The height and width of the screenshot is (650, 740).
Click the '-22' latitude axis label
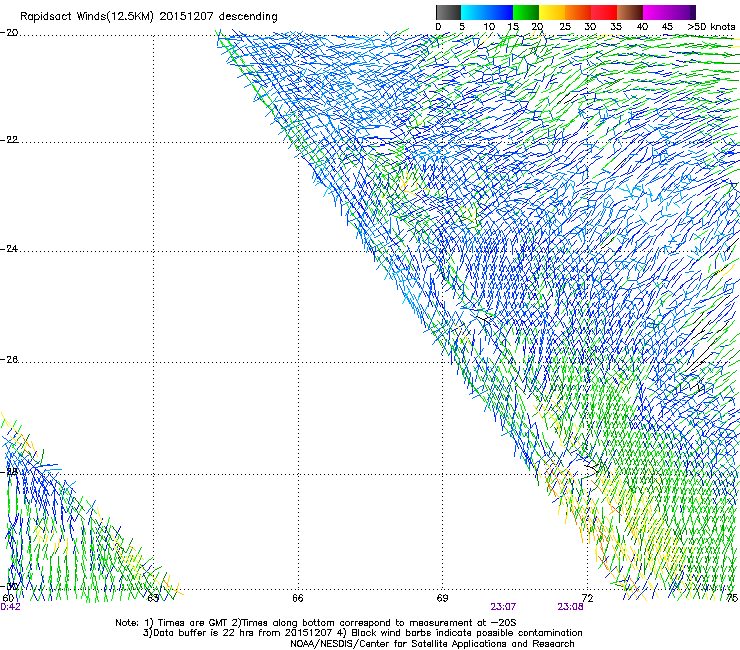pyautogui.click(x=10, y=140)
